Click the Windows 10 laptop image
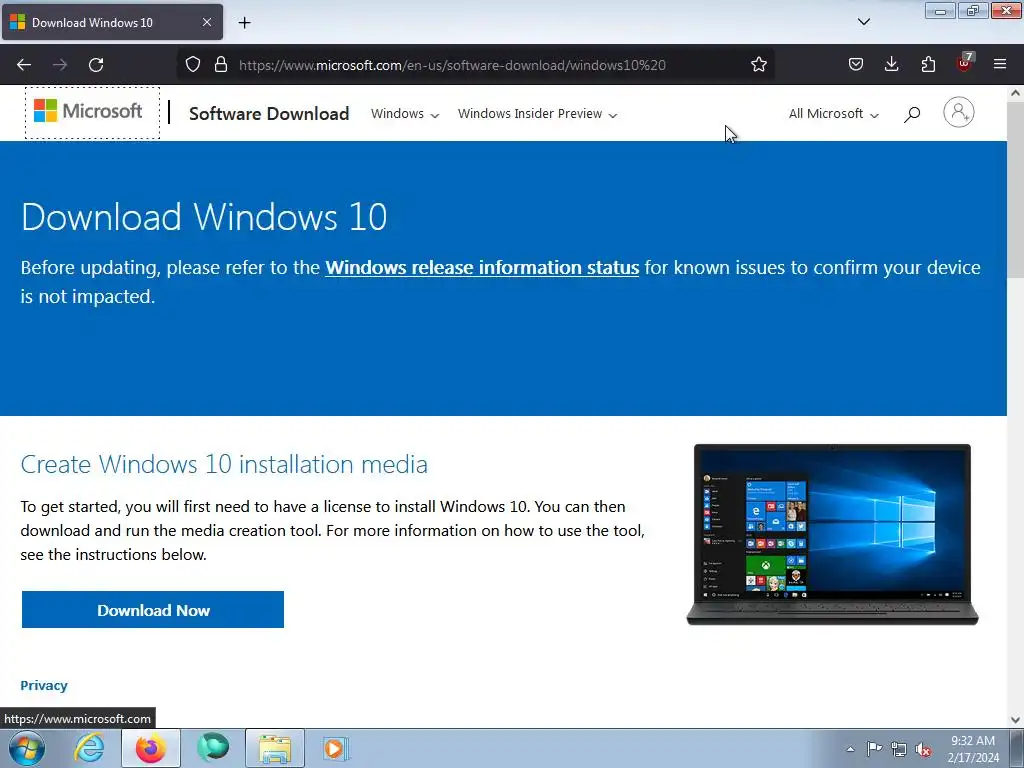Viewport: 1024px width, 768px height. (x=832, y=534)
